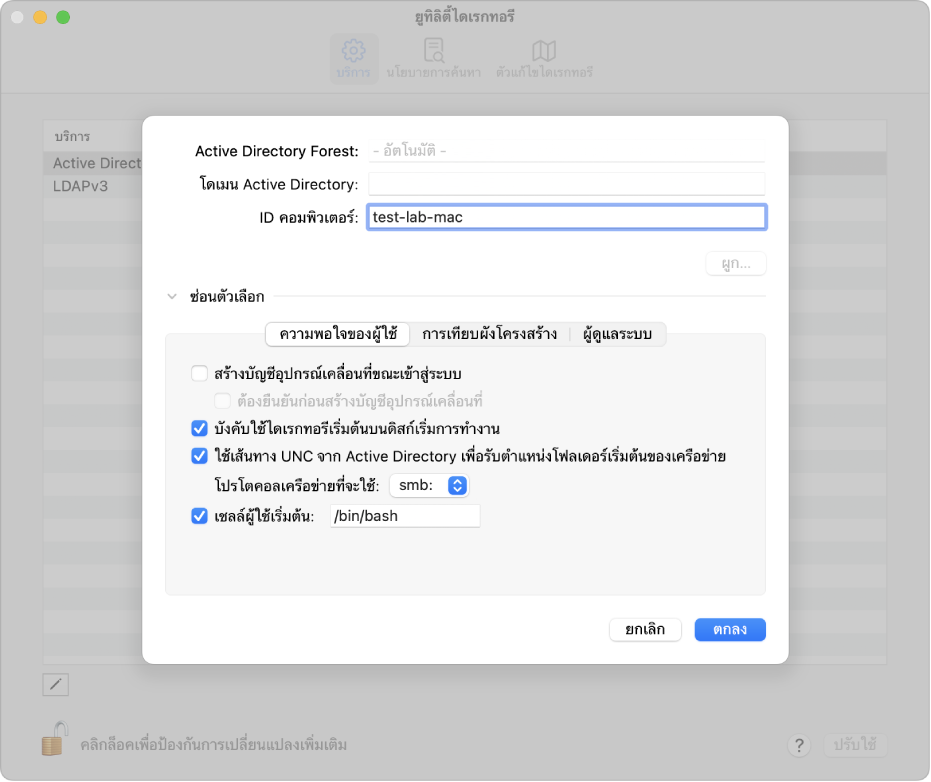Toggle require confirmation before creating mobile account
Image resolution: width=931 pixels, height=782 pixels.
tap(223, 401)
